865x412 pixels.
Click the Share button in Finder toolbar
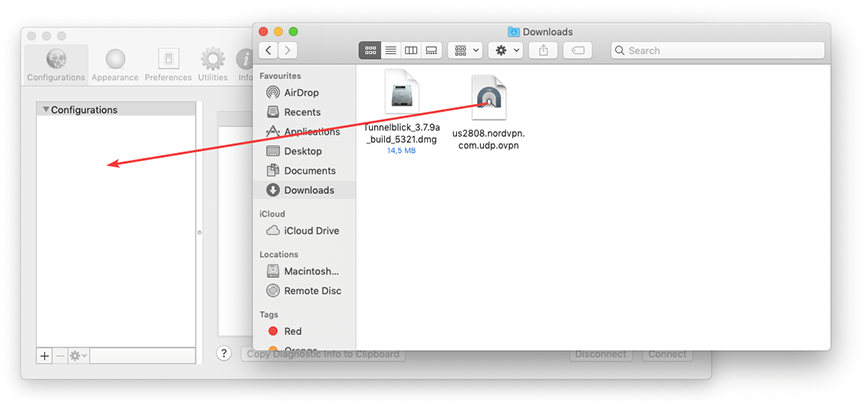coord(543,50)
